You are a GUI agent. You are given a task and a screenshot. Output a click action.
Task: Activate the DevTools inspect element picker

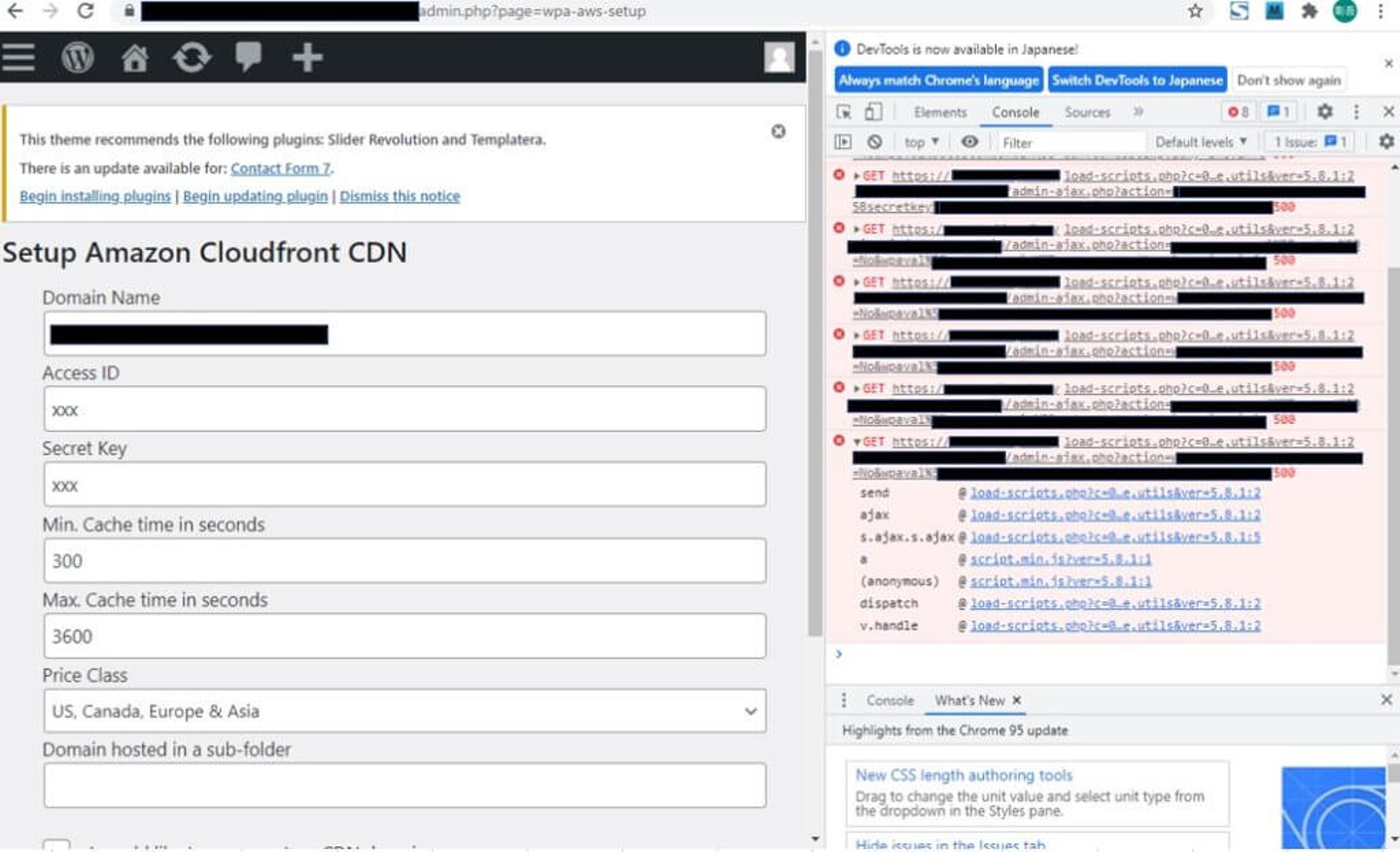(x=844, y=112)
